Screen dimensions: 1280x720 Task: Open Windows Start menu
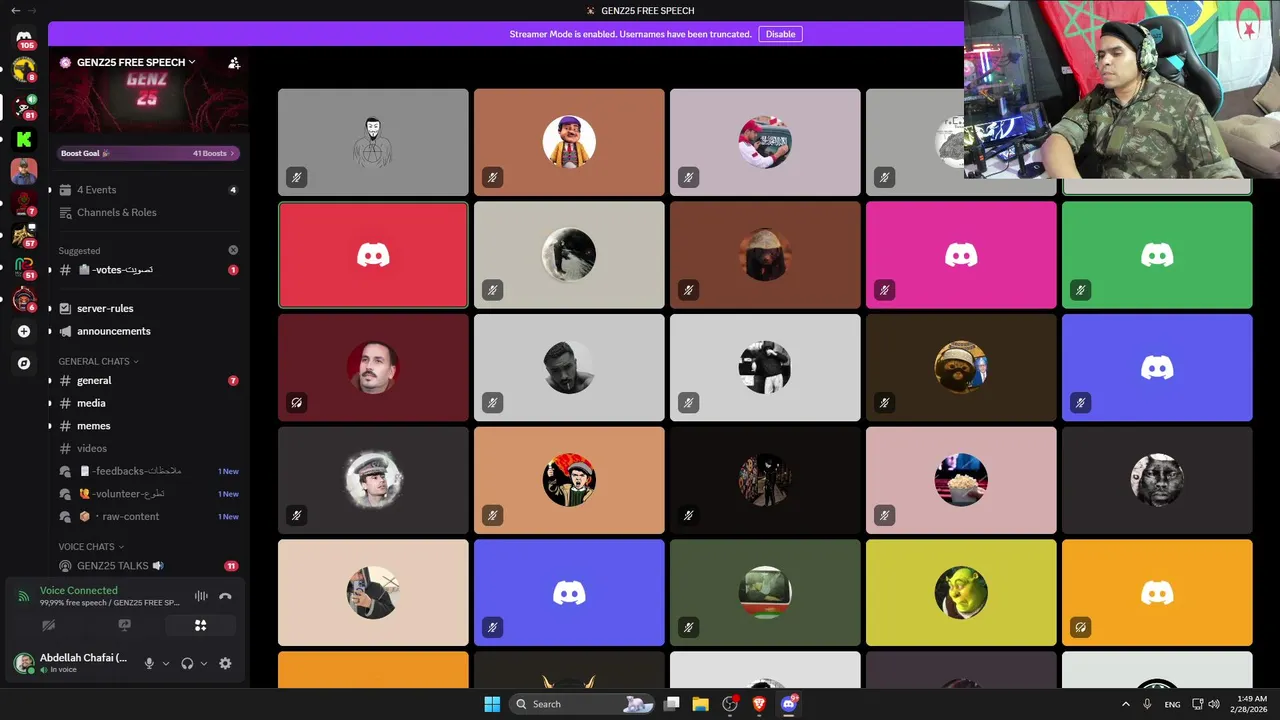[492, 704]
